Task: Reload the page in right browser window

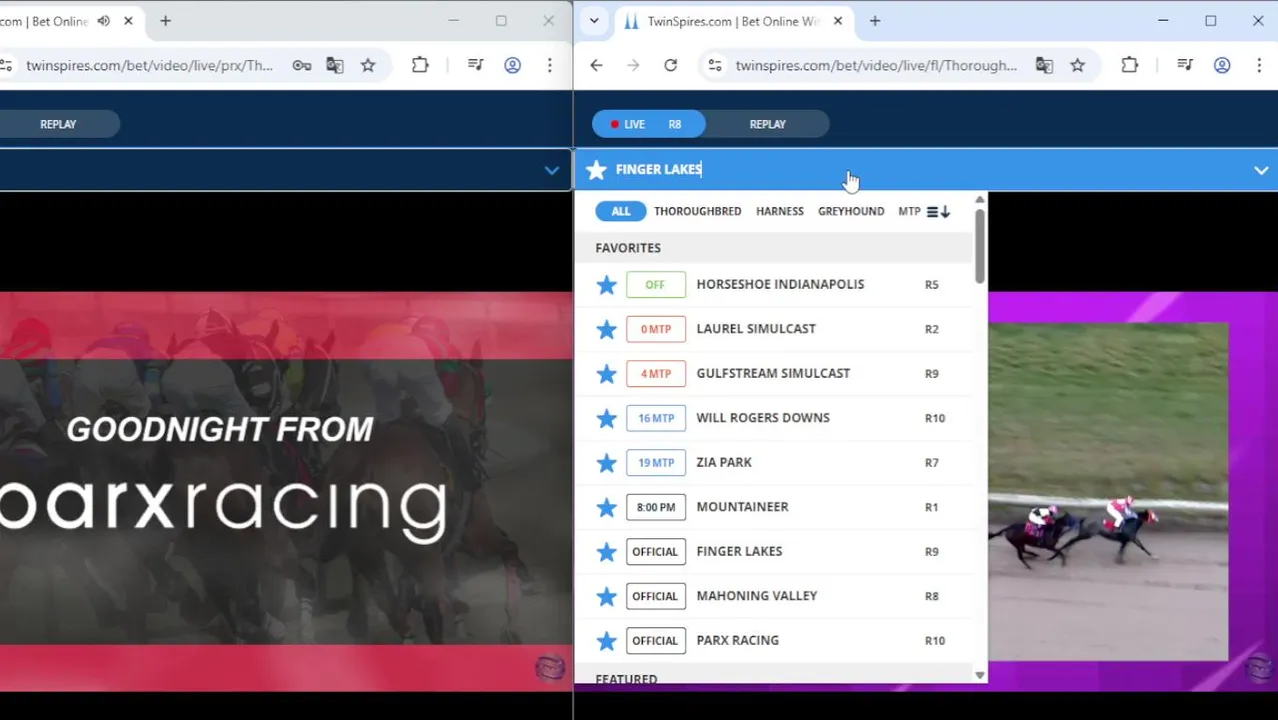Action: (x=670, y=65)
